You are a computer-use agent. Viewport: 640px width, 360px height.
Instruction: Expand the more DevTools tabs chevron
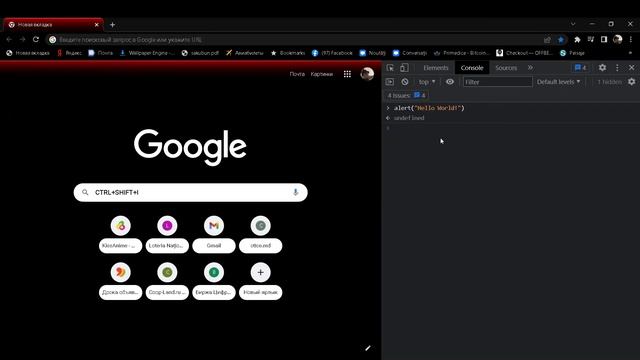(x=530, y=68)
